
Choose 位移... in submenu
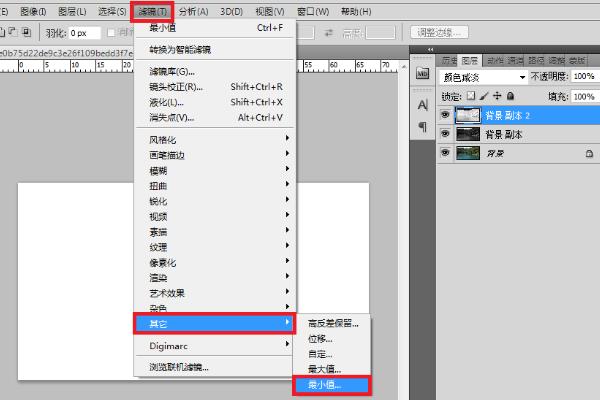[332, 339]
